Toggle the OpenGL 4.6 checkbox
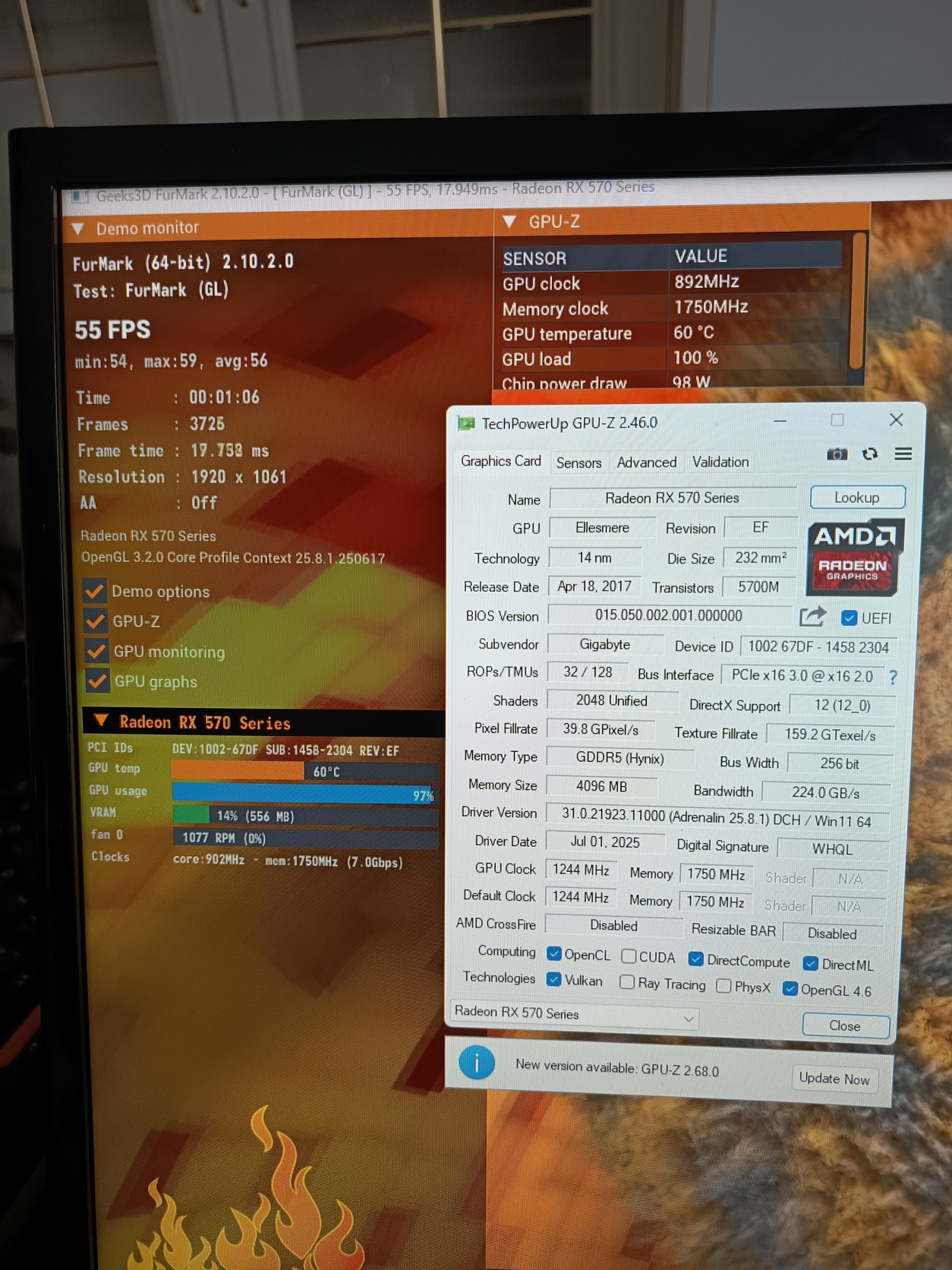952x1270 pixels. (790, 988)
